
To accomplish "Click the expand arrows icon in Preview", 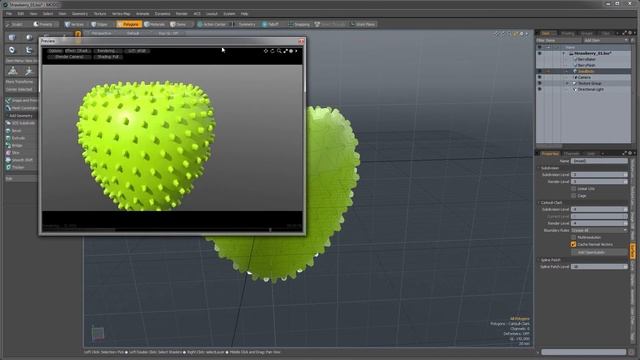I will coord(285,51).
